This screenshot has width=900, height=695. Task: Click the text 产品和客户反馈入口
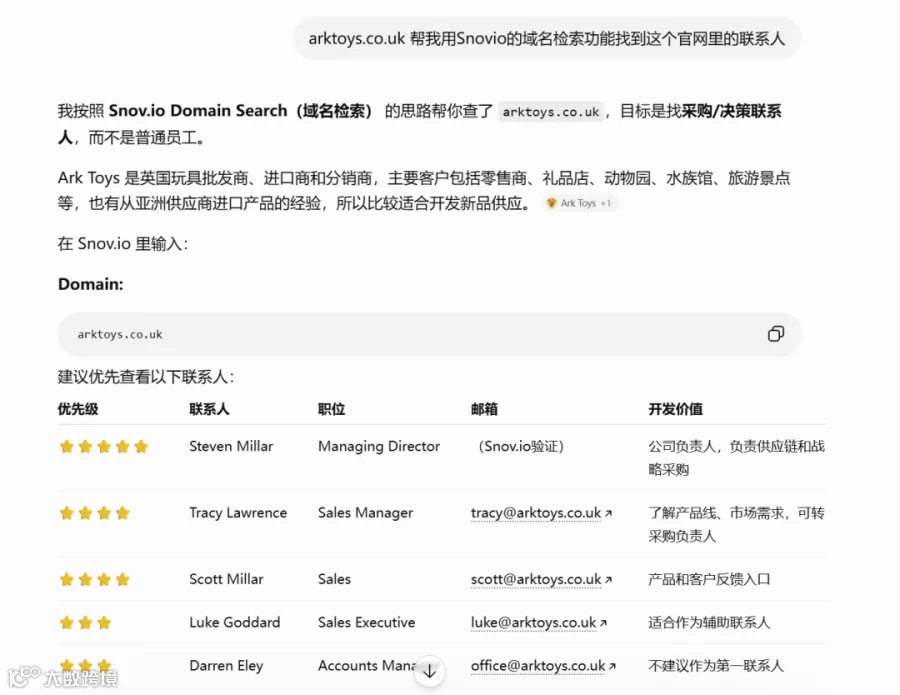709,579
